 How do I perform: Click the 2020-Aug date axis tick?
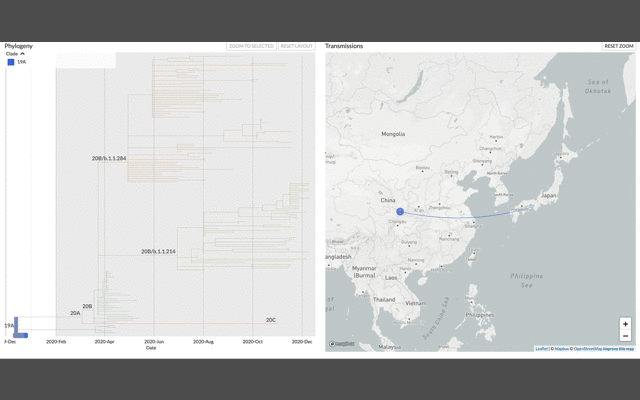click(x=203, y=342)
